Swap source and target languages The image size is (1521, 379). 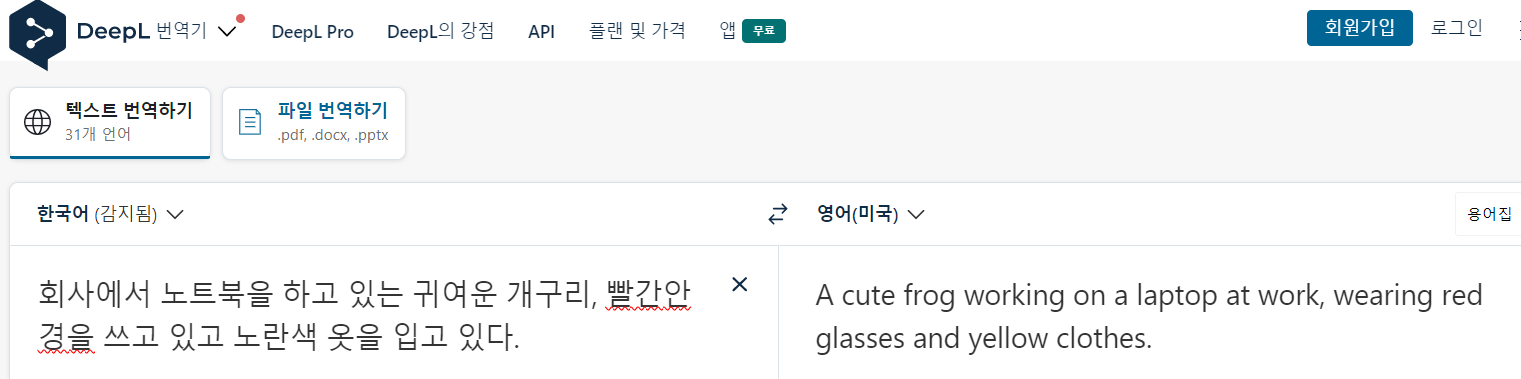point(777,214)
